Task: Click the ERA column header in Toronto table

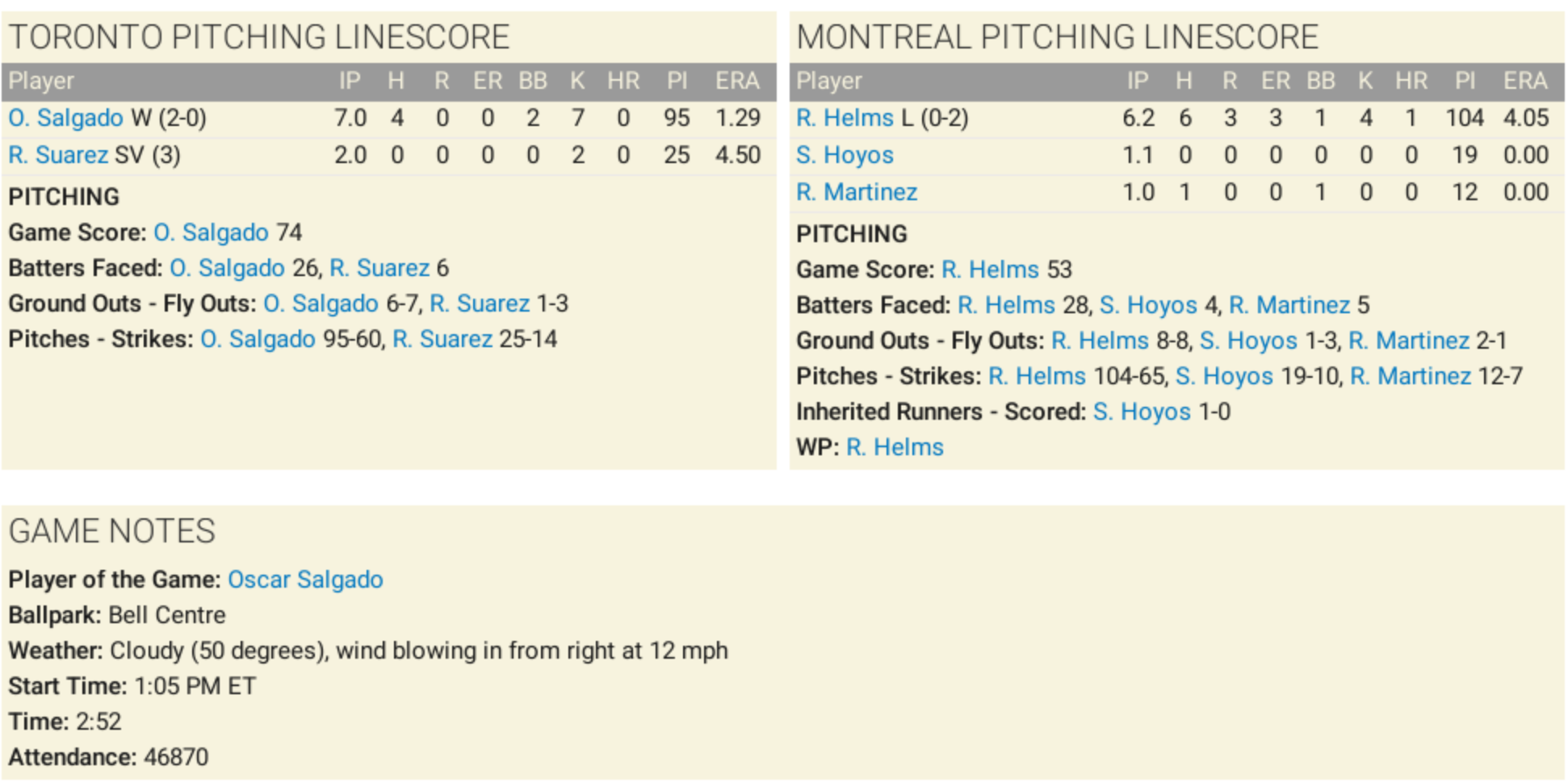Action: coord(736,81)
